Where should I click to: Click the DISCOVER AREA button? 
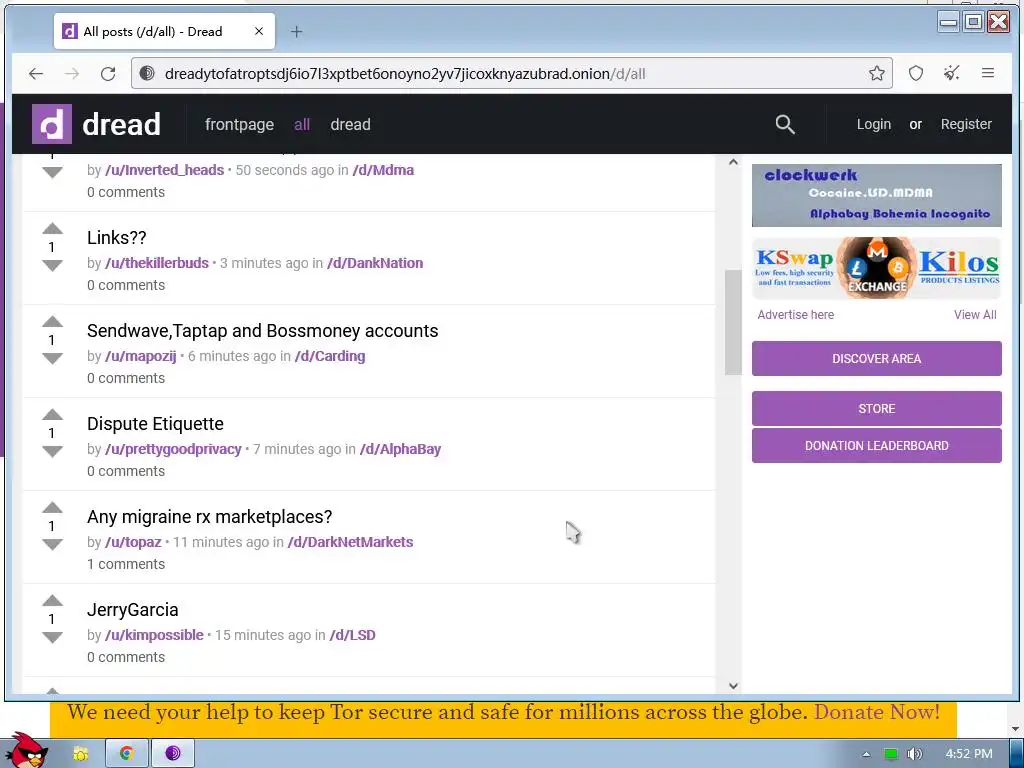(x=876, y=359)
